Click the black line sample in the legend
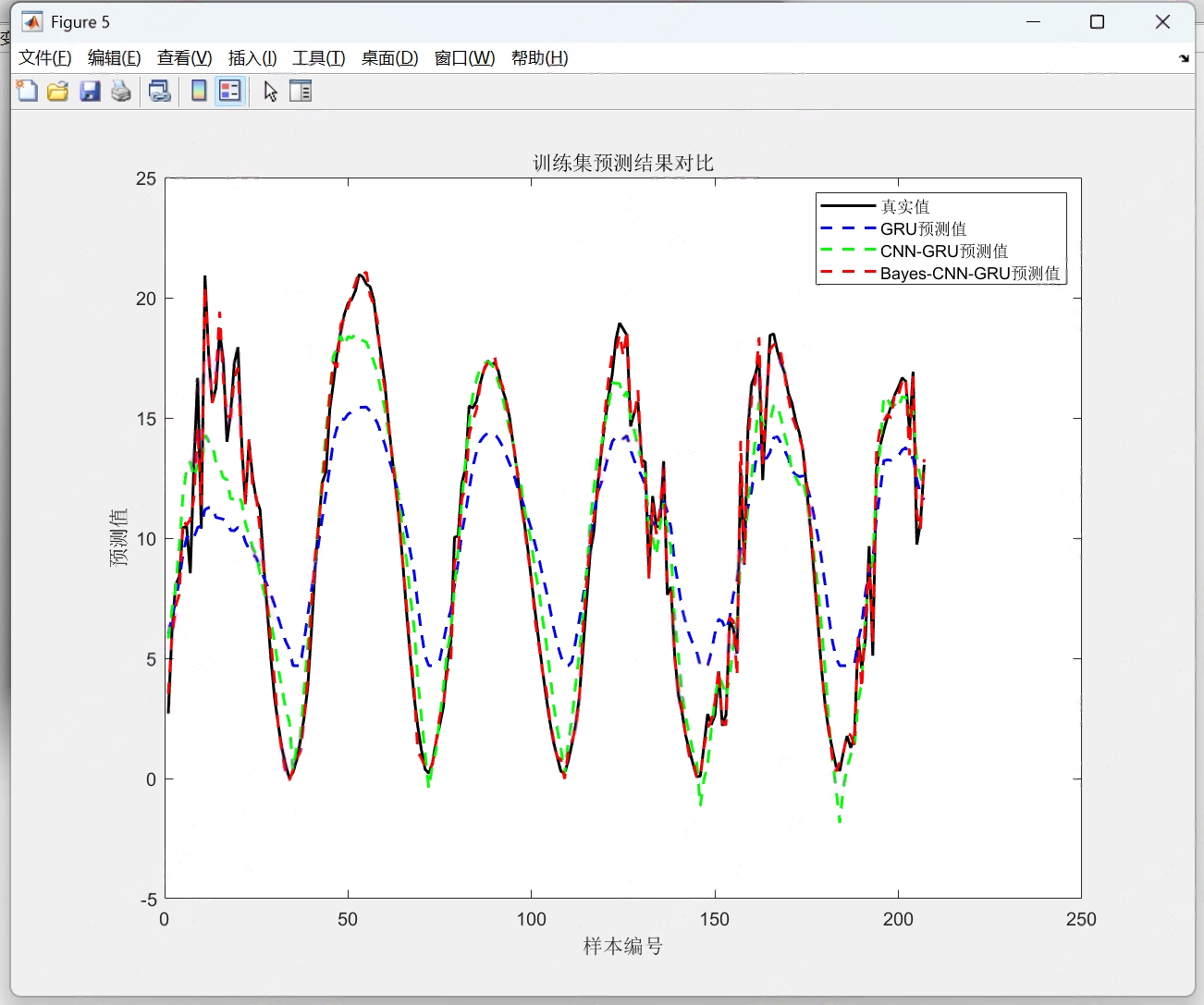This screenshot has width=1204, height=1005. 848,206
